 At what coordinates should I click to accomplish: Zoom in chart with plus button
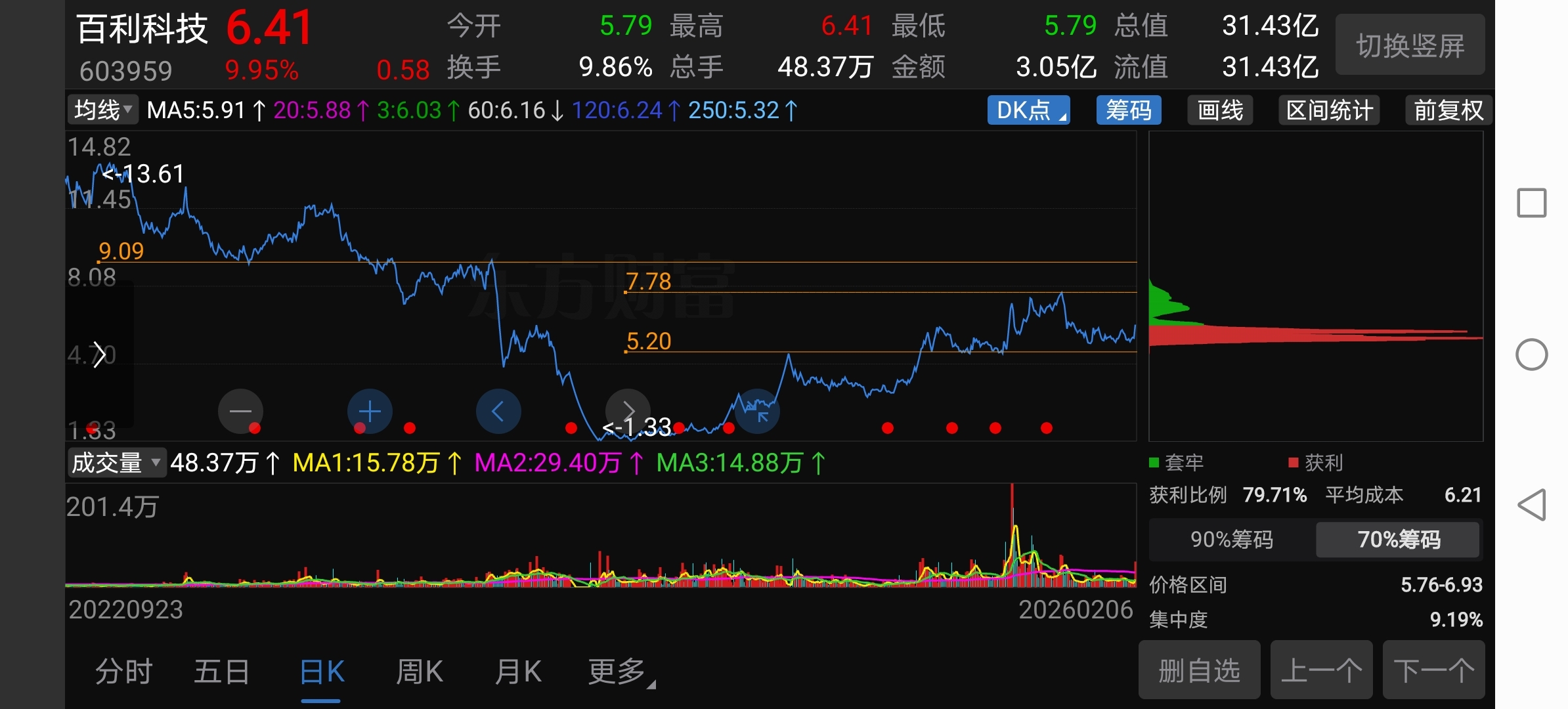pos(370,411)
